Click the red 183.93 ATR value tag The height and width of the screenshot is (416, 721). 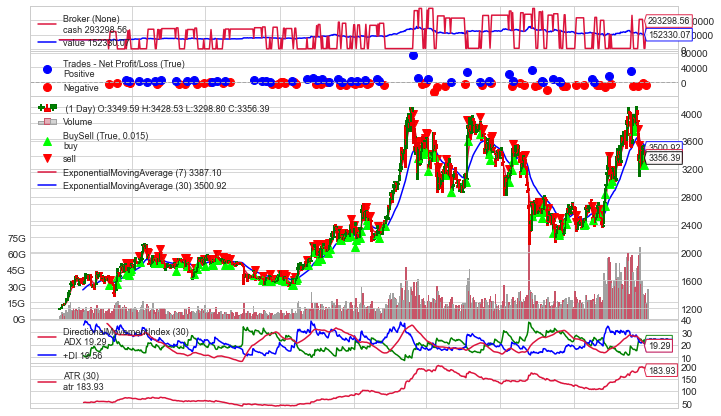click(x=662, y=370)
